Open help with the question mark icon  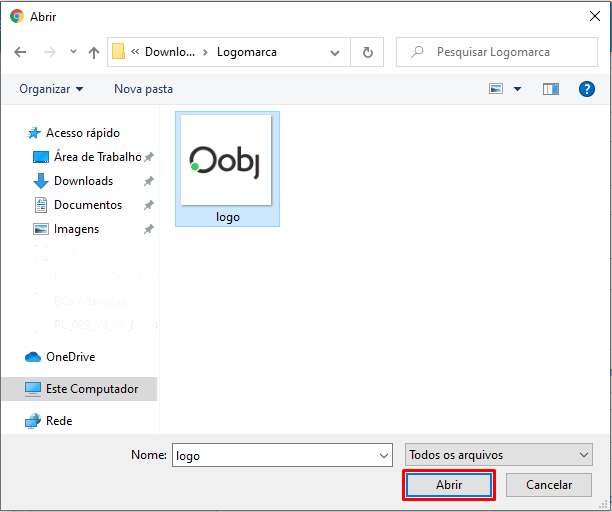click(587, 89)
